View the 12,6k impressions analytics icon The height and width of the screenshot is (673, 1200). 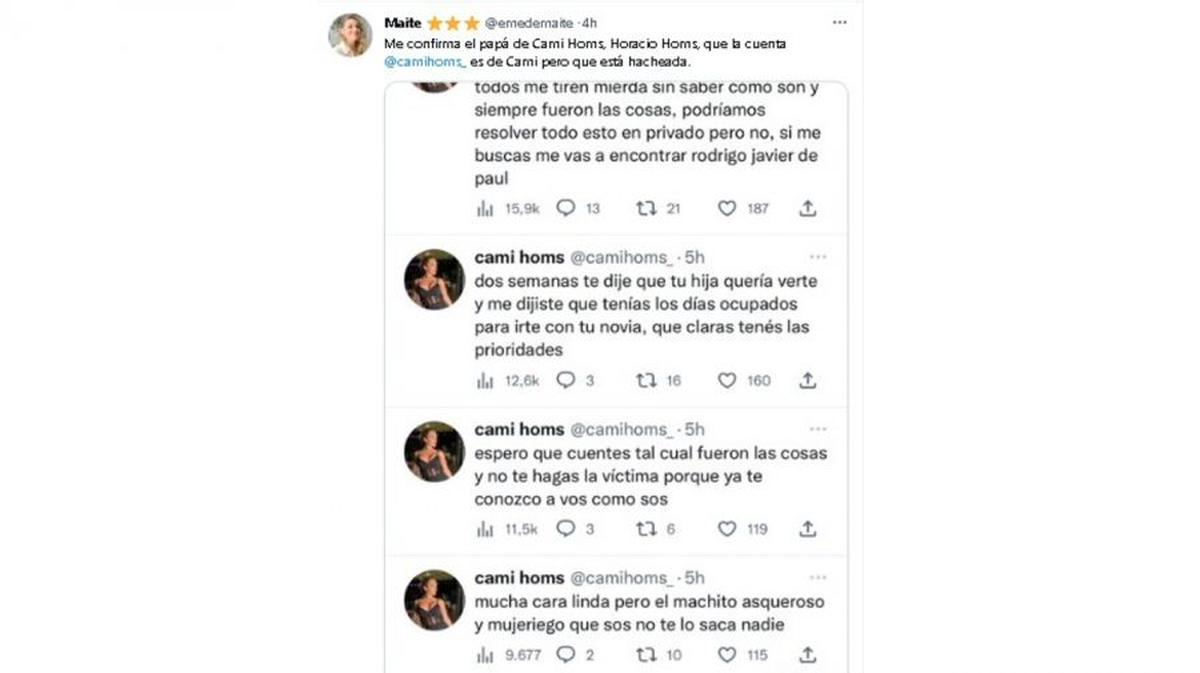[486, 380]
